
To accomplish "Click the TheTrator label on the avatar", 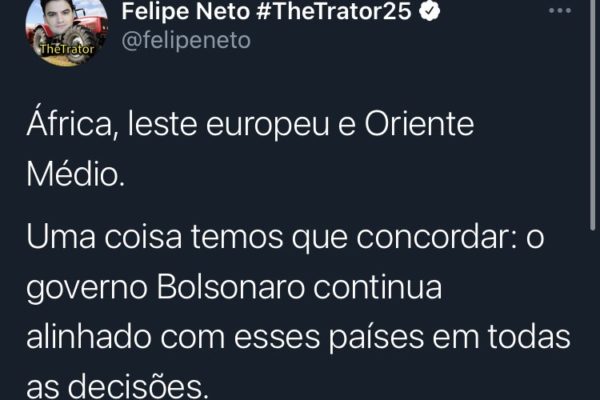I will (67, 49).
